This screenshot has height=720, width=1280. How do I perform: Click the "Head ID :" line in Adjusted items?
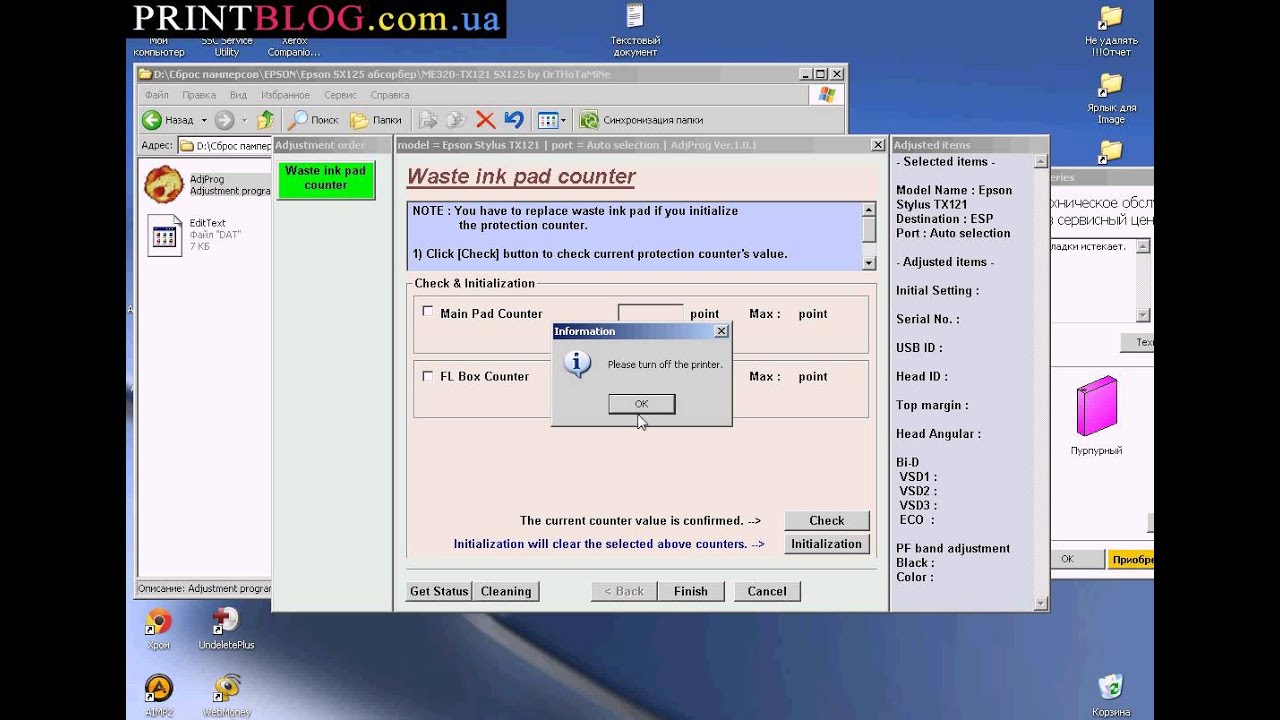922,376
